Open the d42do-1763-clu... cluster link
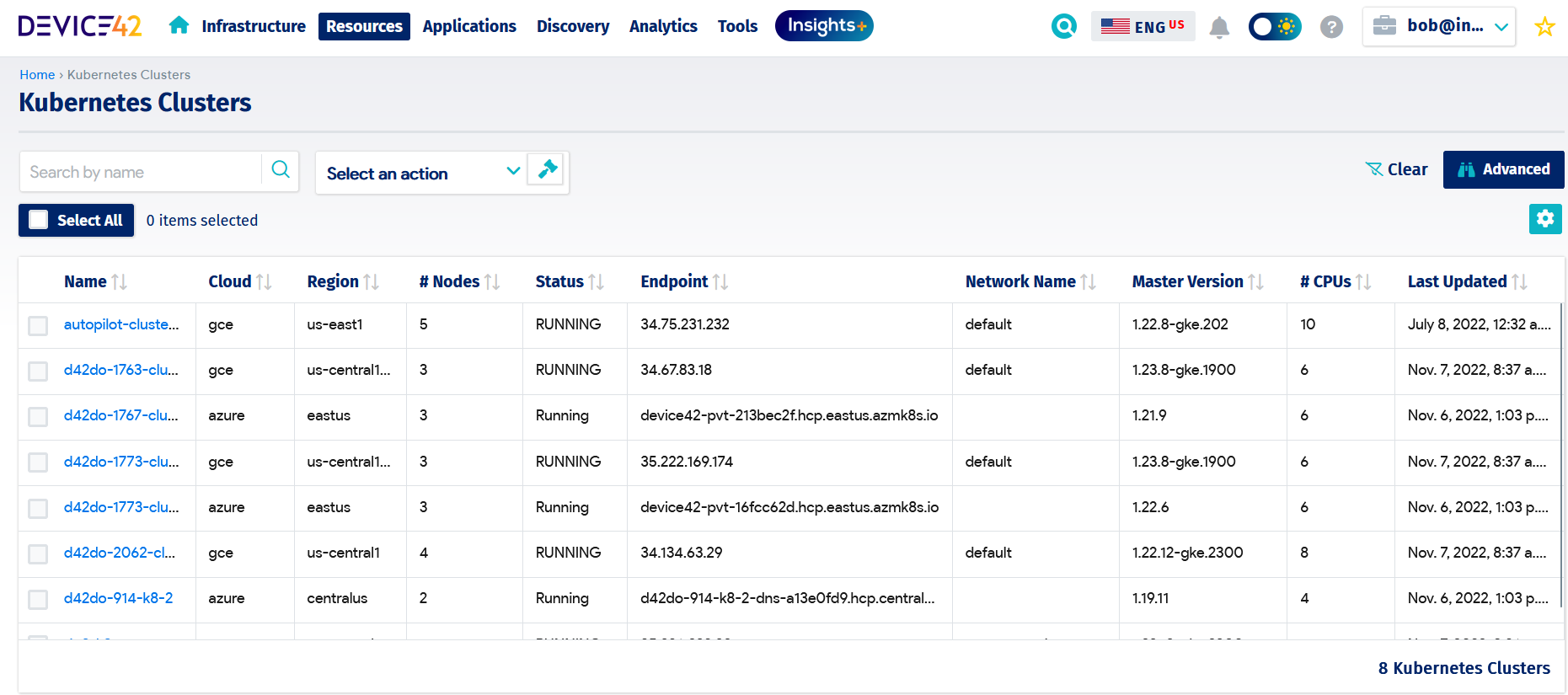1568x695 pixels. pyautogui.click(x=121, y=370)
